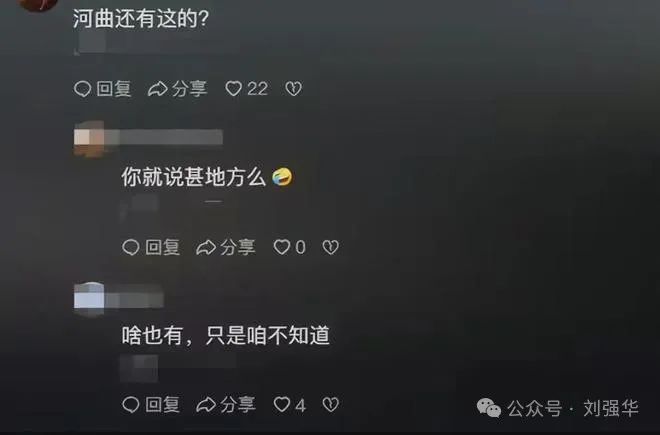The height and width of the screenshot is (435, 660).
Task: Open blurred avatar of 你就说甚地方么 commenter
Action: [x=89, y=139]
